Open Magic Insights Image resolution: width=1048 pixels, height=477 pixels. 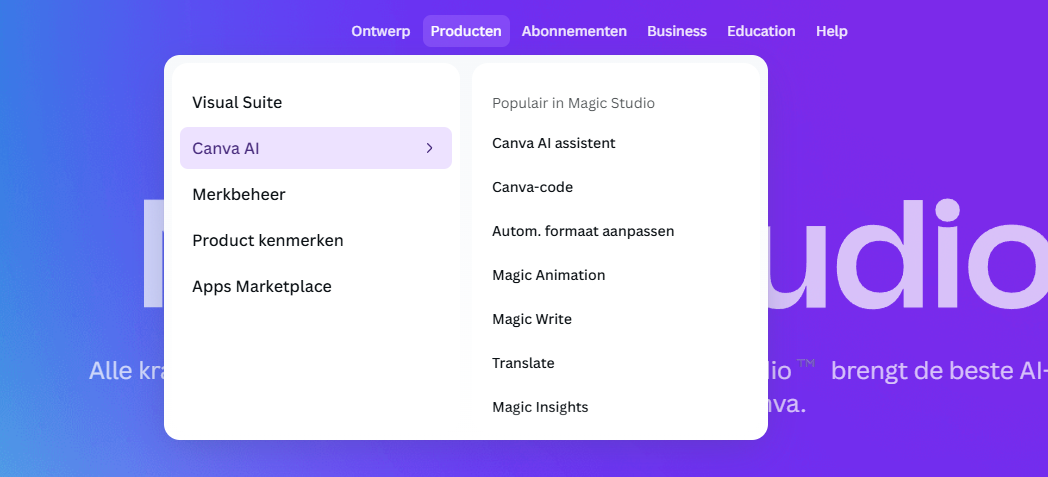tap(540, 407)
